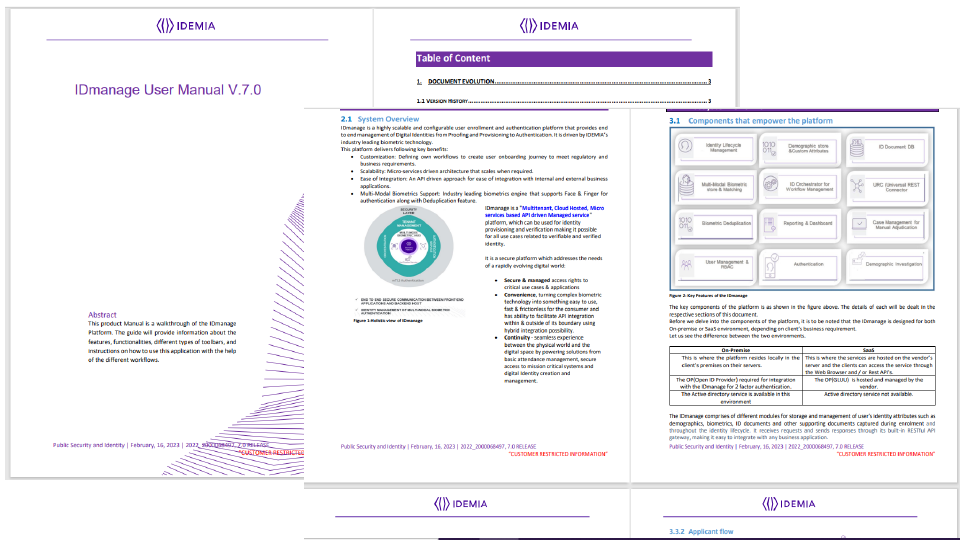Viewport: 960px width, 540px height.
Task: Click caption "Figure 1 Holistic view of IDmanage"
Action: coord(388,320)
